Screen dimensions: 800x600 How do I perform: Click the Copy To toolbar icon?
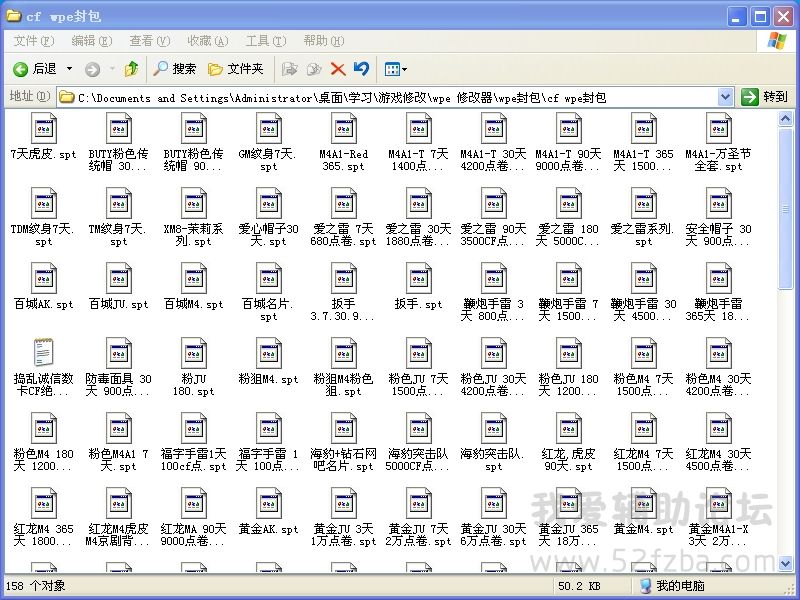pyautogui.click(x=314, y=69)
